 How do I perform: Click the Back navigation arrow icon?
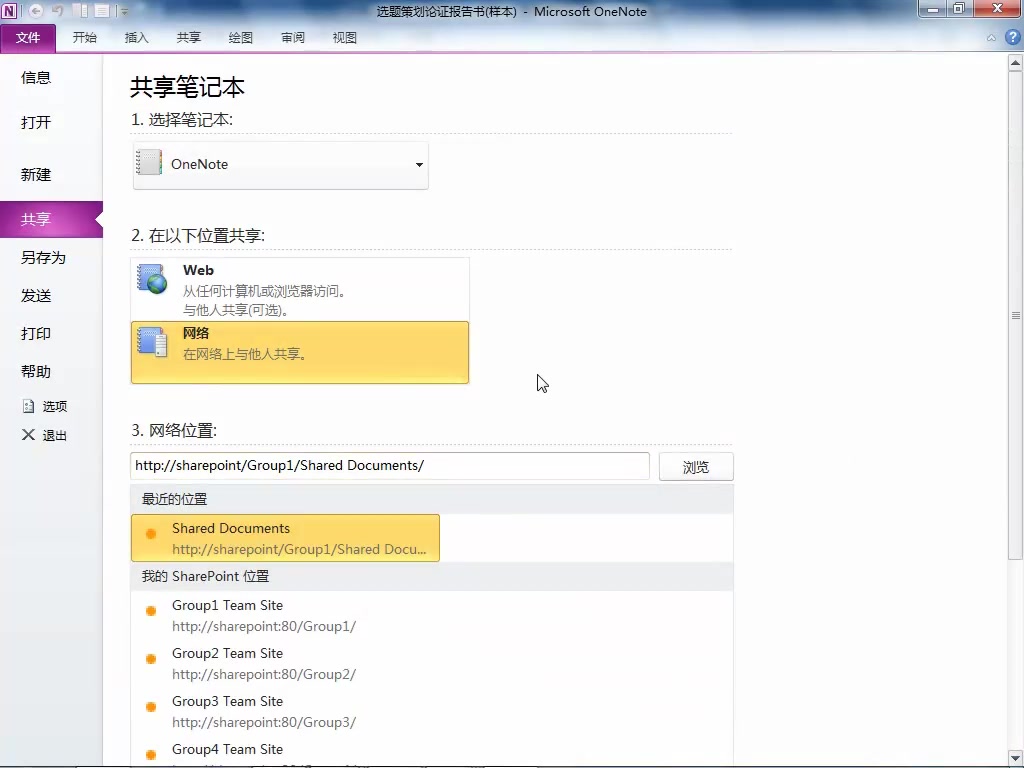[36, 10]
